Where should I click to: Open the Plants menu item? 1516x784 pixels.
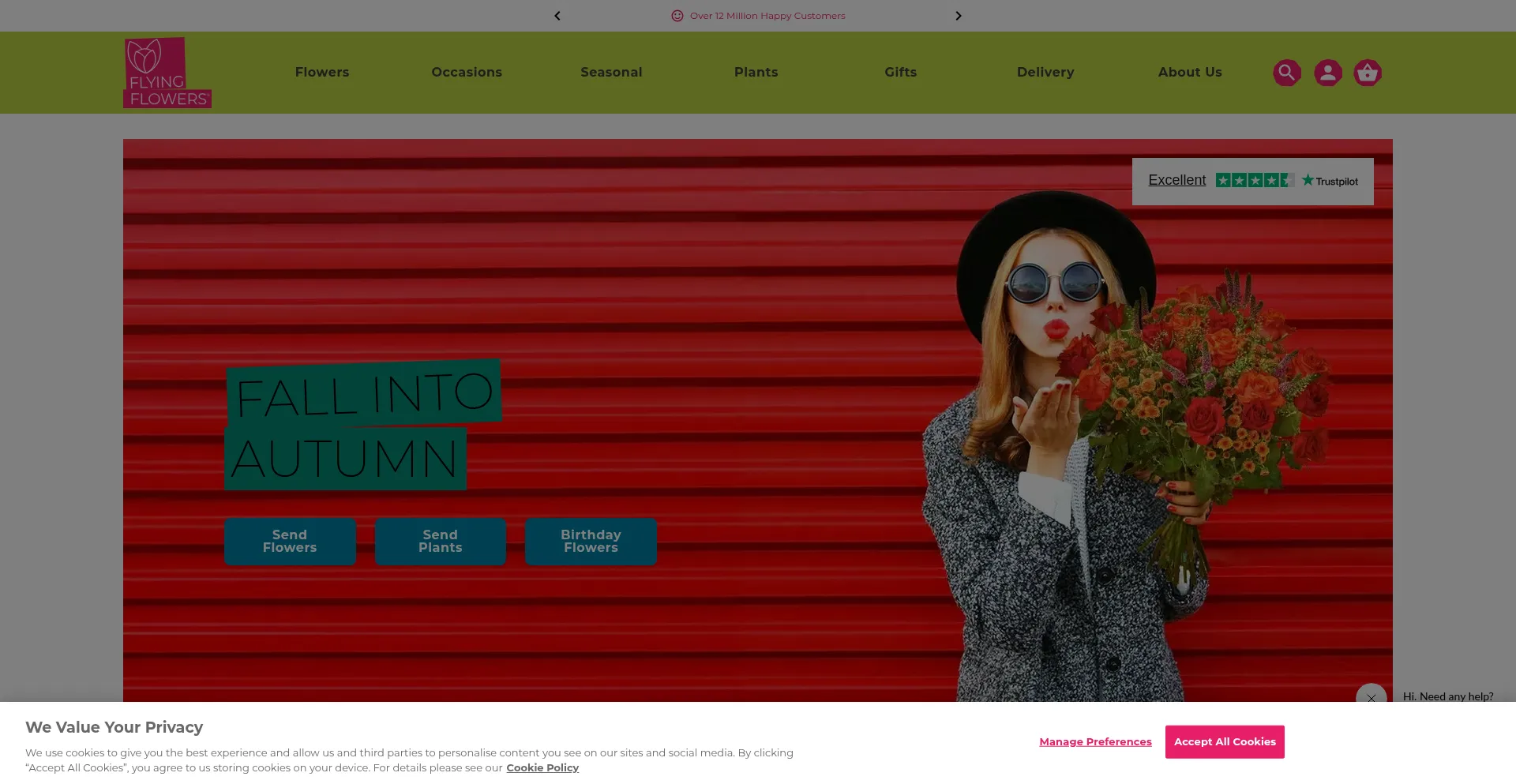pyautogui.click(x=756, y=73)
